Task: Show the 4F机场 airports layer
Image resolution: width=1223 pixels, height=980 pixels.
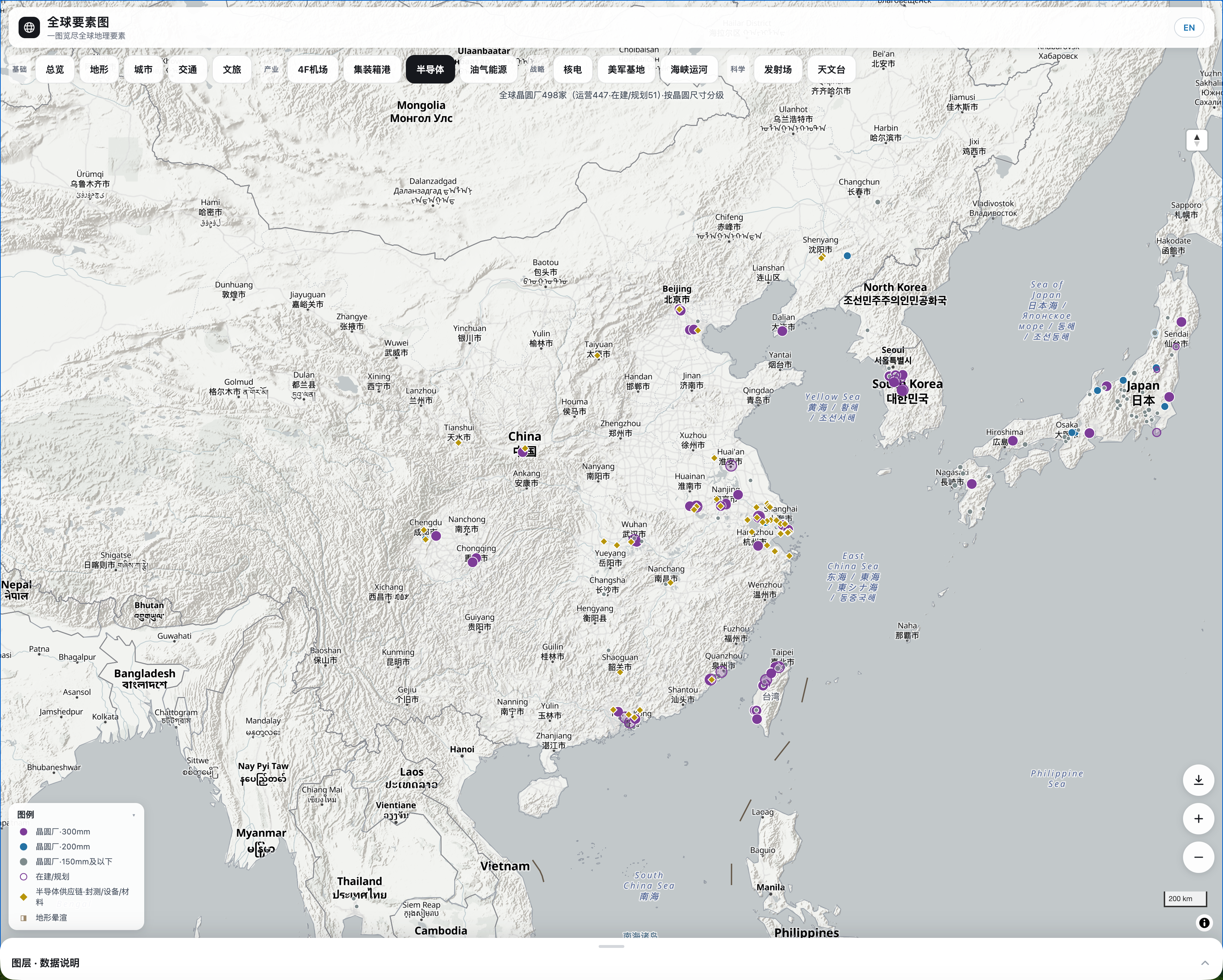Action: click(x=313, y=69)
